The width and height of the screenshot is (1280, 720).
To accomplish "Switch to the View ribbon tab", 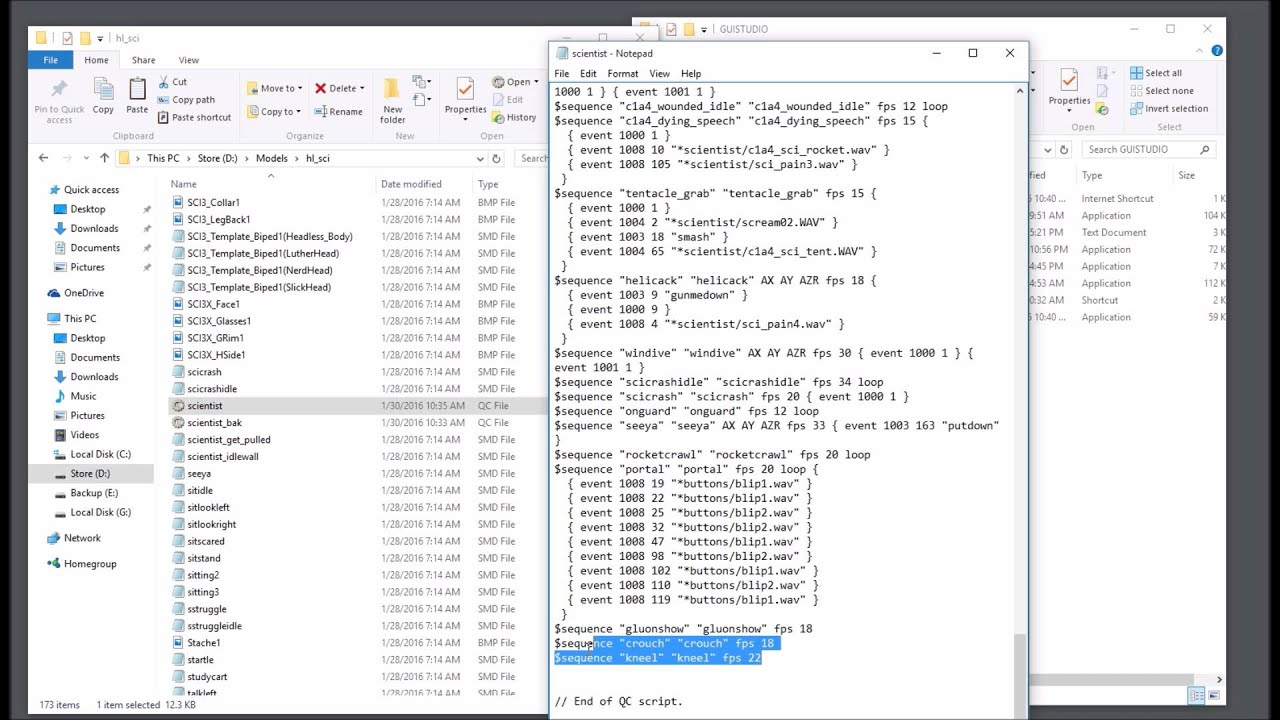I will pos(189,60).
